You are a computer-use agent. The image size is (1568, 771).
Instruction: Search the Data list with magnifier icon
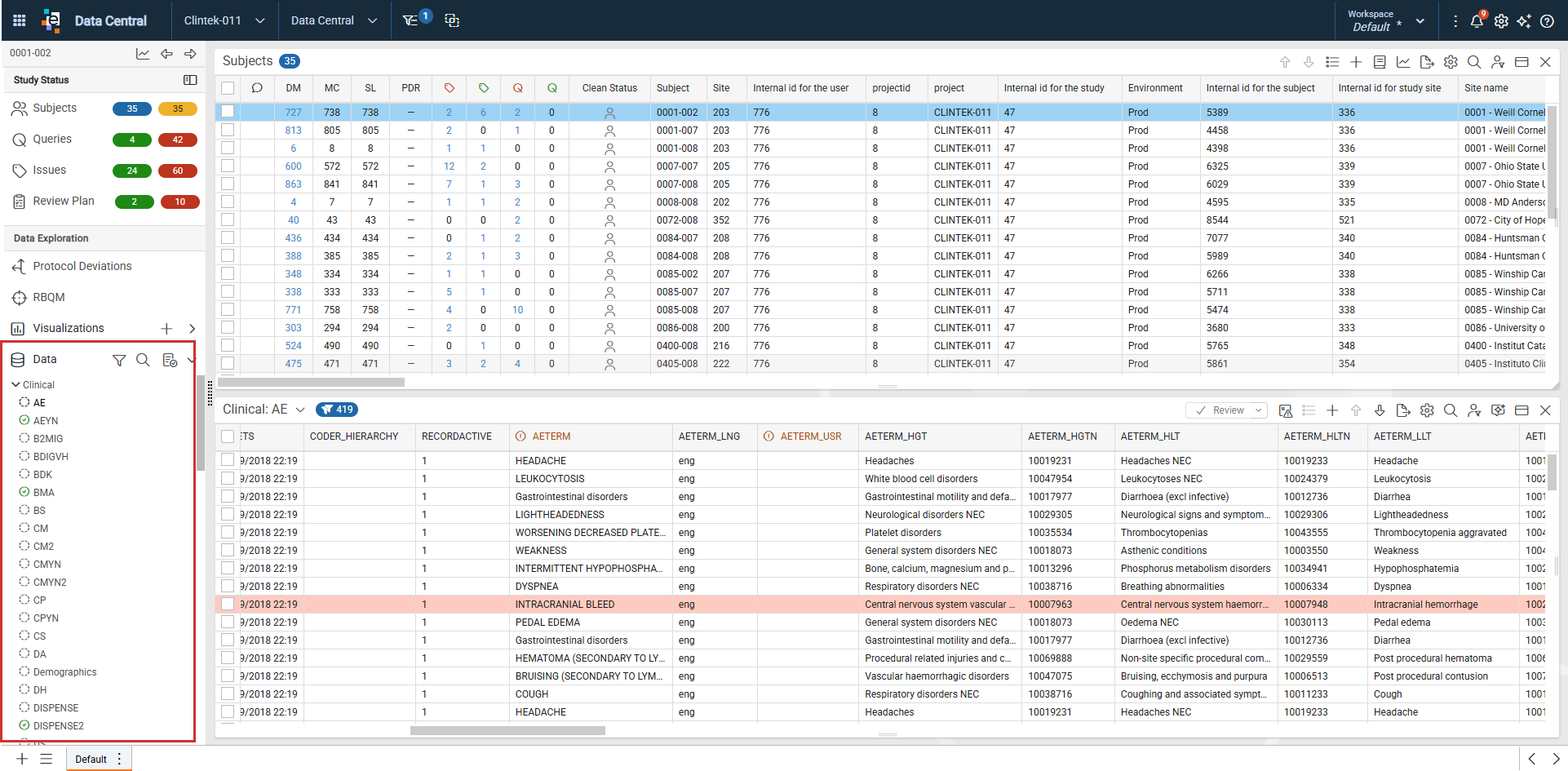[x=143, y=360]
